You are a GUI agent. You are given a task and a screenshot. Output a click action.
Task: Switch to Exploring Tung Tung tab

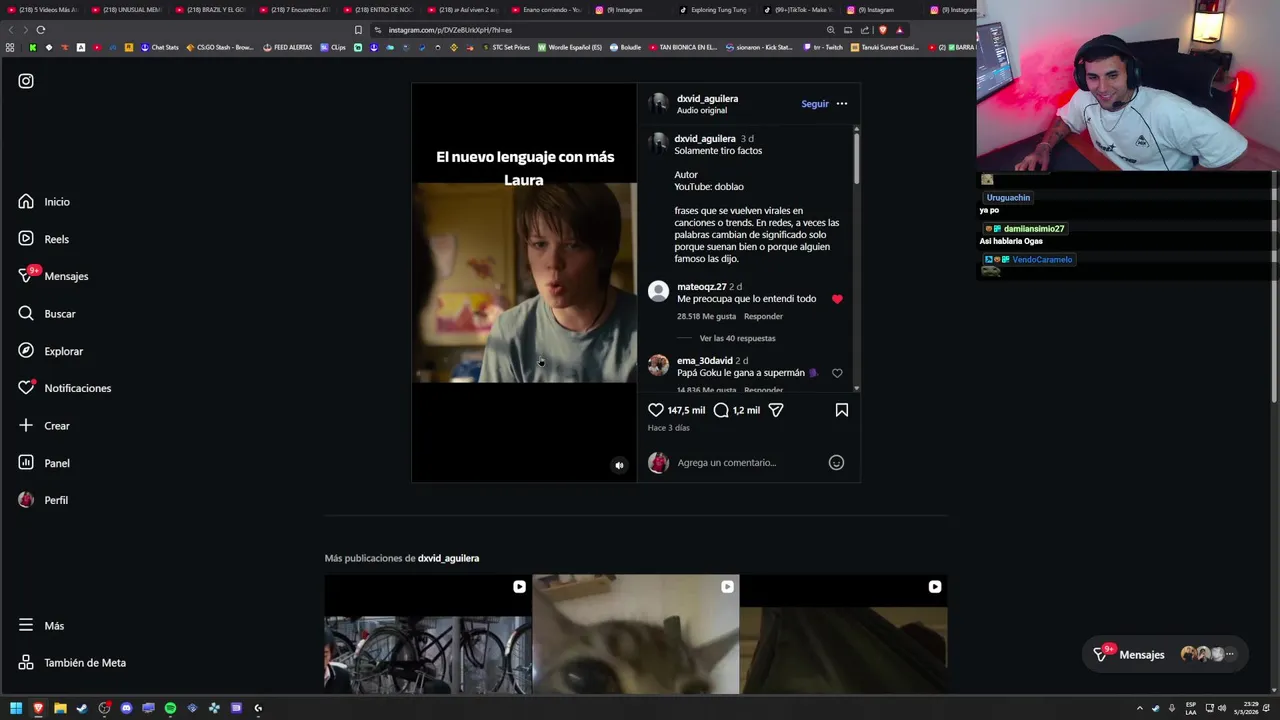714,10
